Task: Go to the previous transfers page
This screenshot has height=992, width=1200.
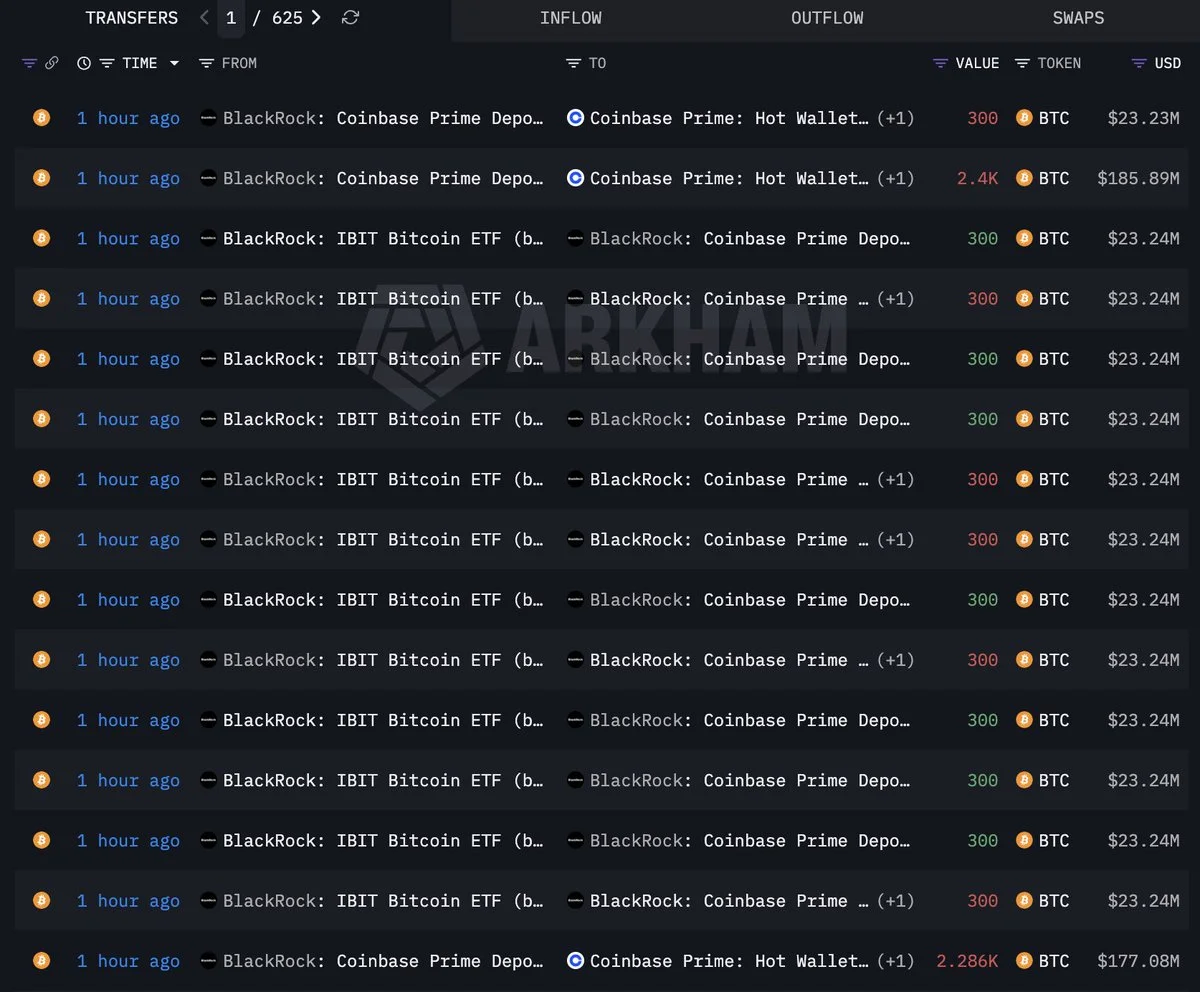Action: 204,17
